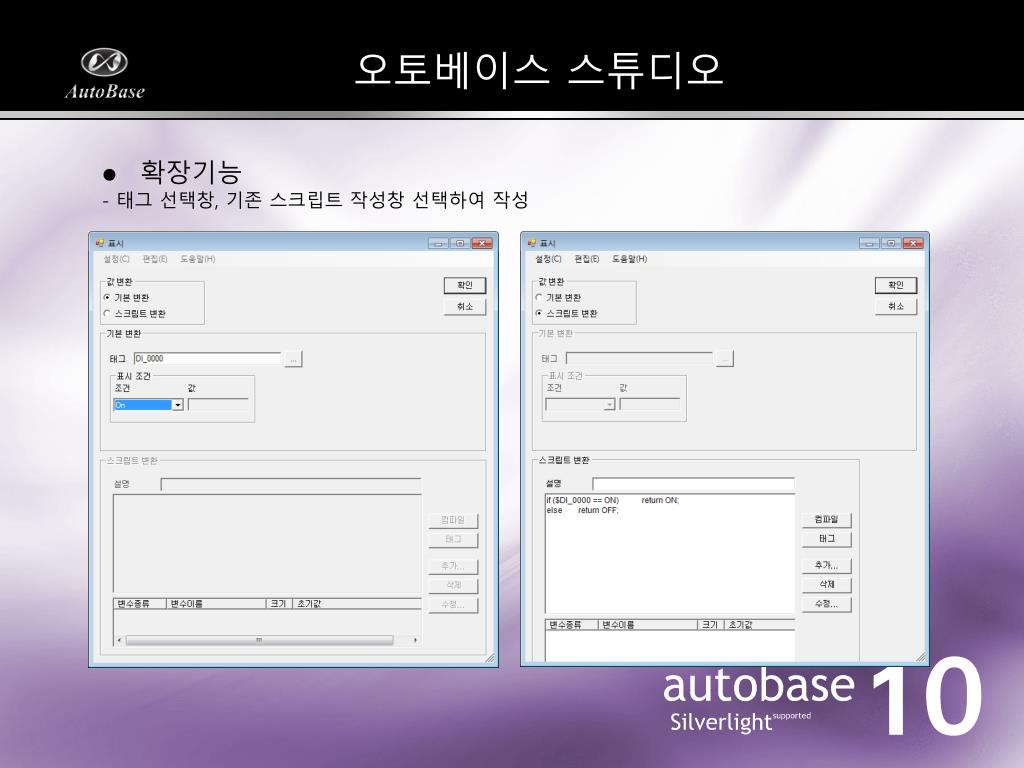Click the 태그 button in right window
The width and height of the screenshot is (1024, 768).
click(x=826, y=539)
